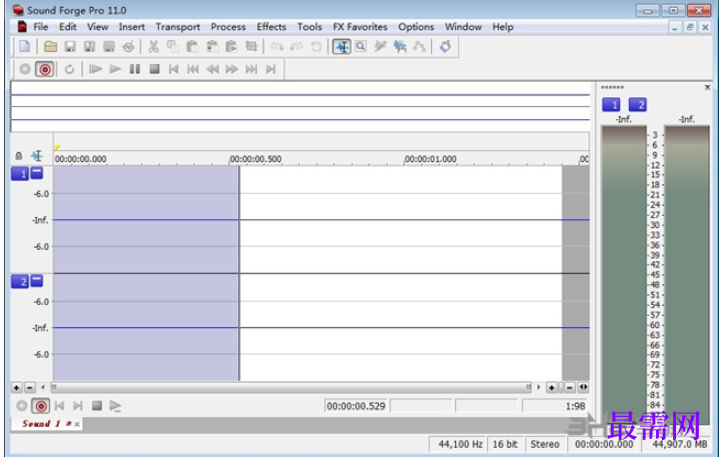
Task: Toggle the Arm recording button in transport bar
Action: 25,69
